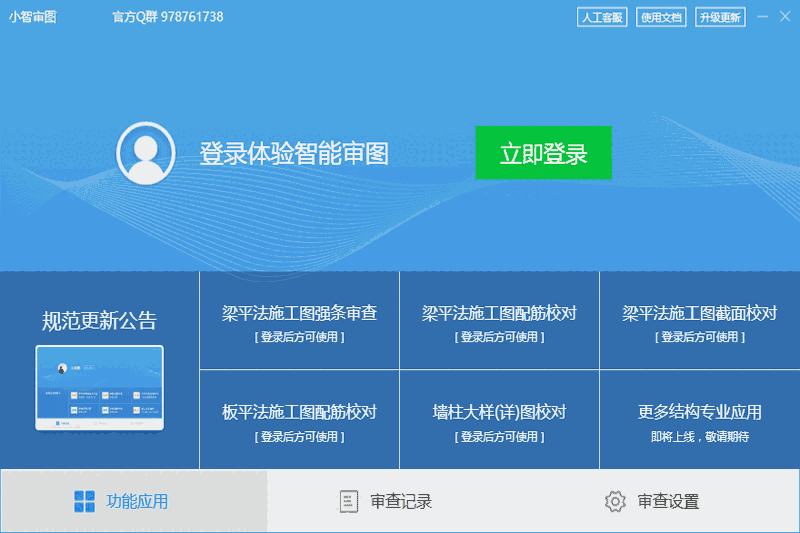Viewport: 800px width, 533px height.
Task: Click the 审查记录 document icon
Action: pos(349,501)
